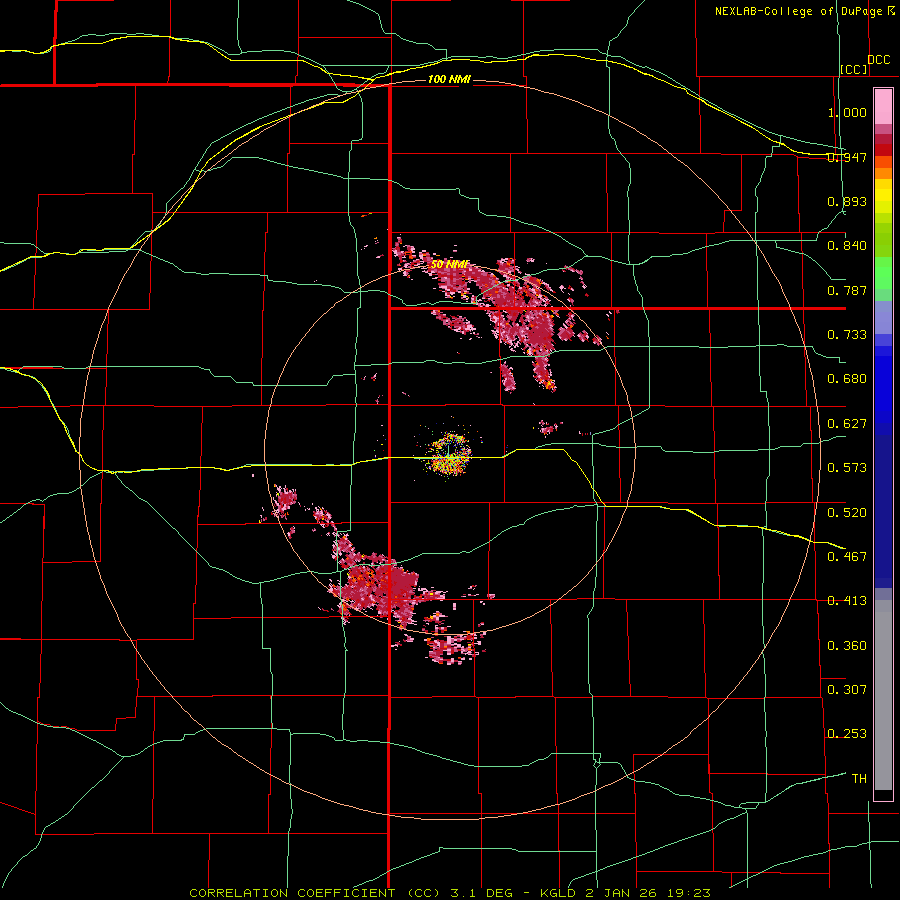This screenshot has height=900, width=900.
Task: Click the 100 NMI range ring label
Action: (x=449, y=79)
